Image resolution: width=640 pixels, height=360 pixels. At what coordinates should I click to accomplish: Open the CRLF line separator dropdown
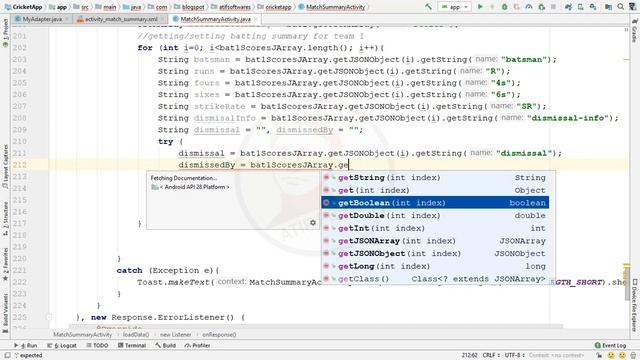491,356
